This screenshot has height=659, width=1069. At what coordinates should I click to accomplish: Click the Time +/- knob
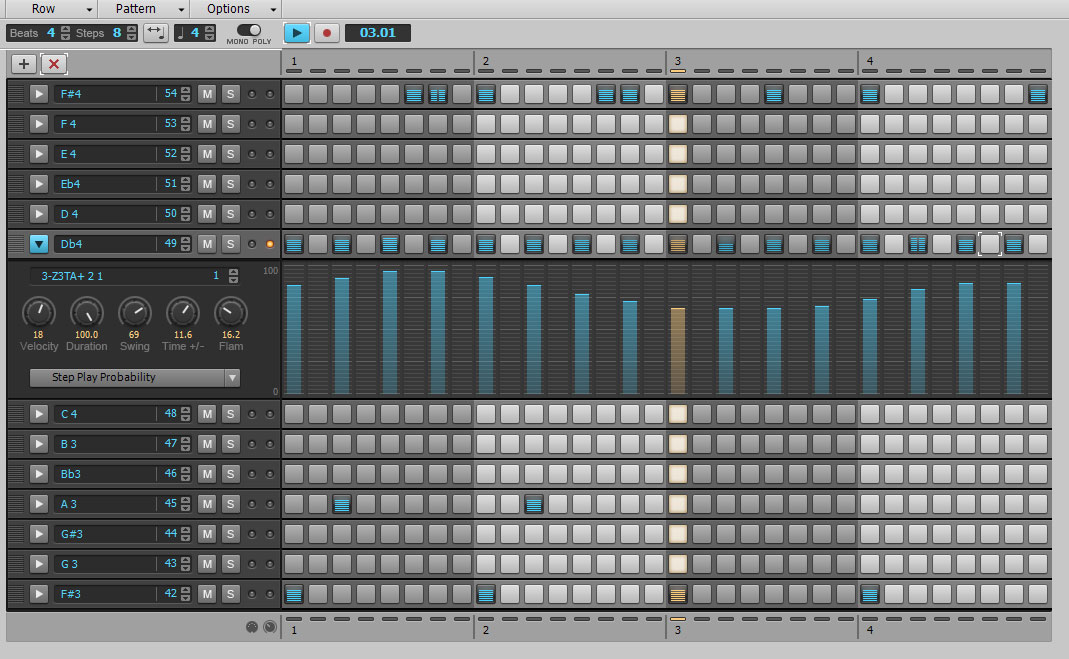(183, 313)
